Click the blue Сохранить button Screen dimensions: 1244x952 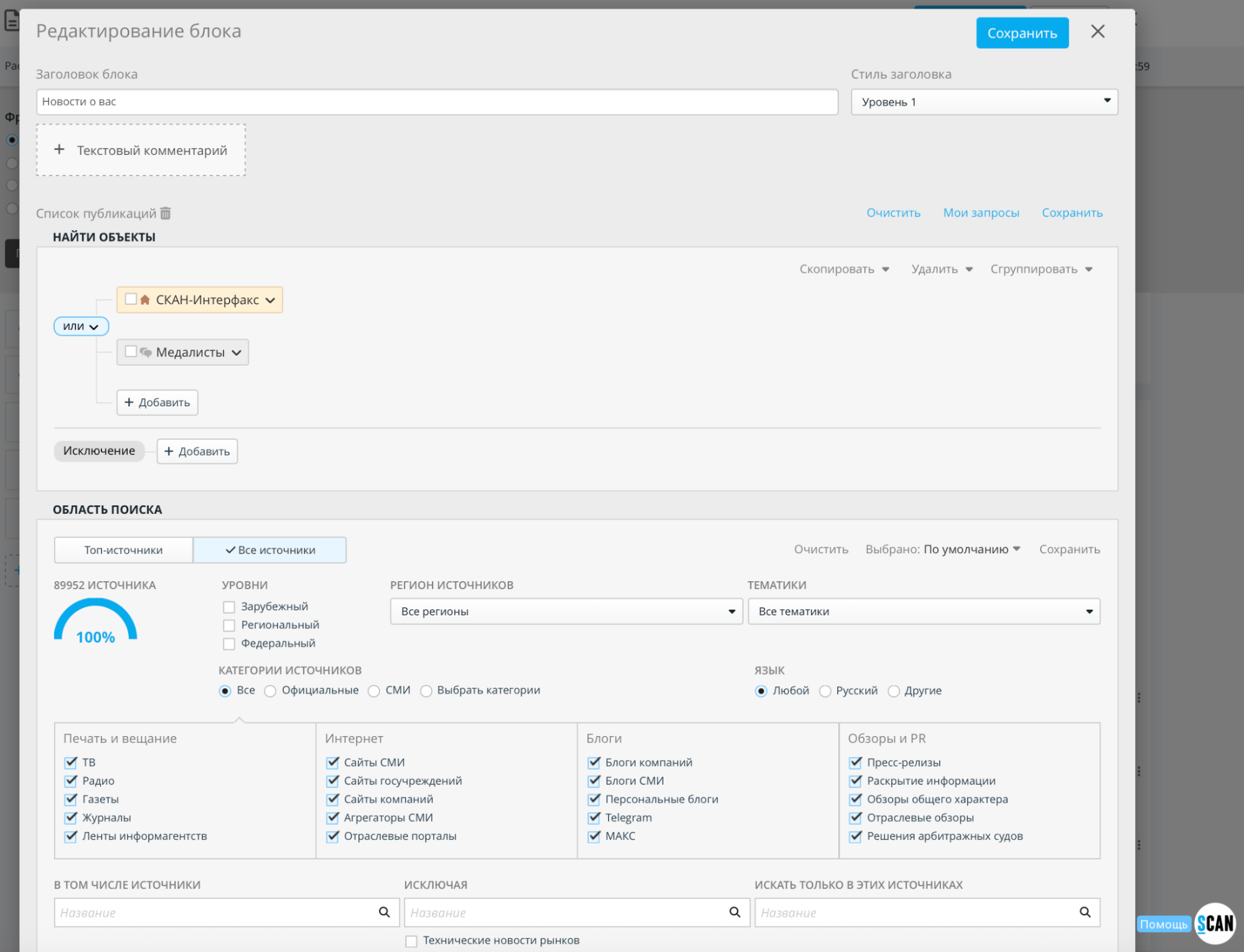[1022, 33]
